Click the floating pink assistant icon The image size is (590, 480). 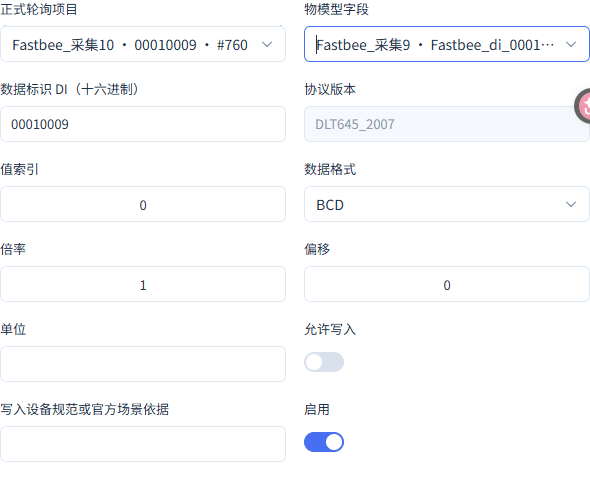click(x=582, y=106)
